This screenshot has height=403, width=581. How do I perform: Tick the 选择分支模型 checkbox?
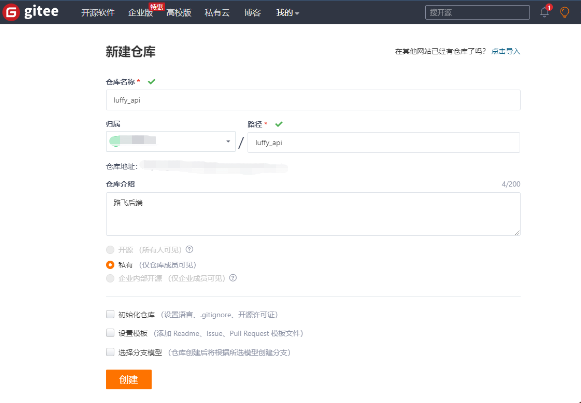point(110,352)
